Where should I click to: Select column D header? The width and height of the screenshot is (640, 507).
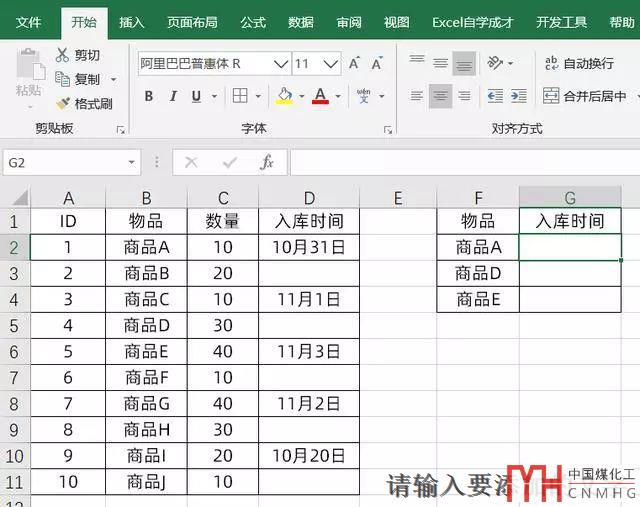click(309, 198)
